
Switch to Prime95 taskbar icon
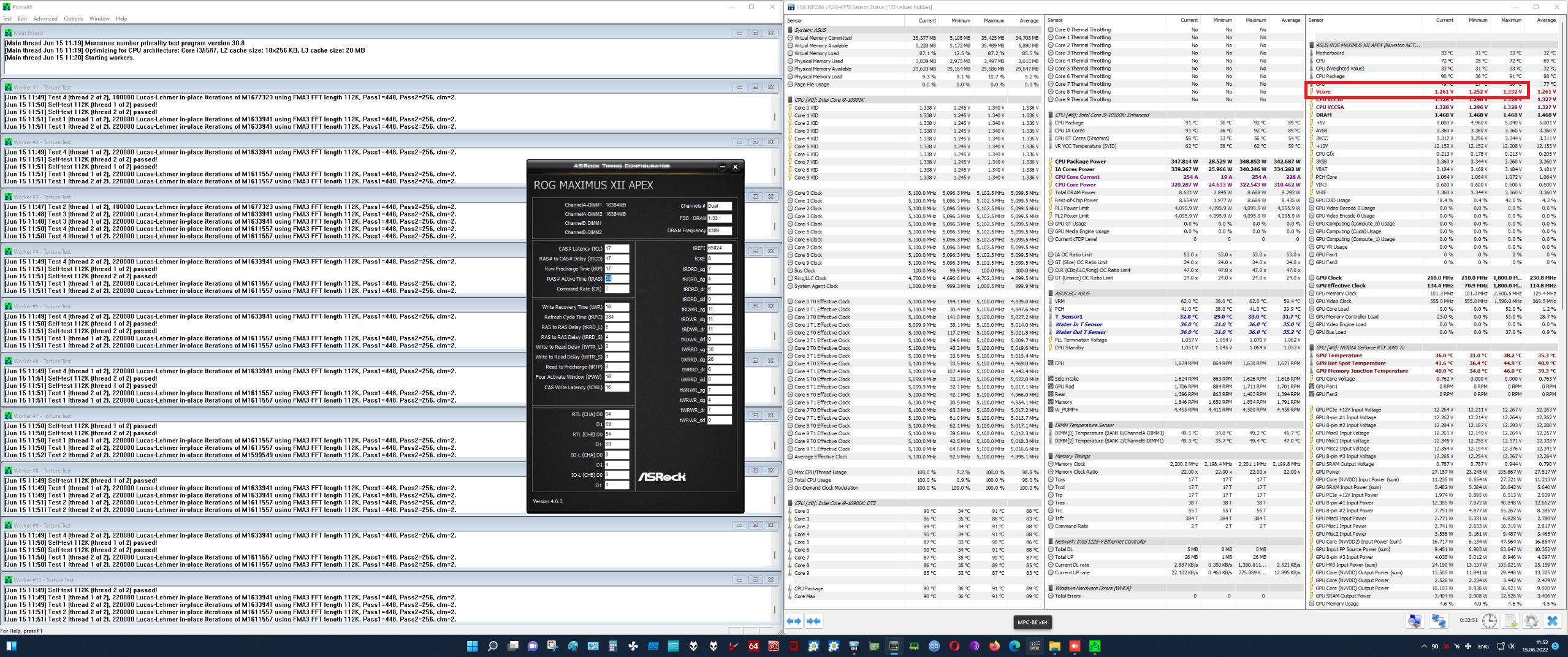click(x=1095, y=646)
